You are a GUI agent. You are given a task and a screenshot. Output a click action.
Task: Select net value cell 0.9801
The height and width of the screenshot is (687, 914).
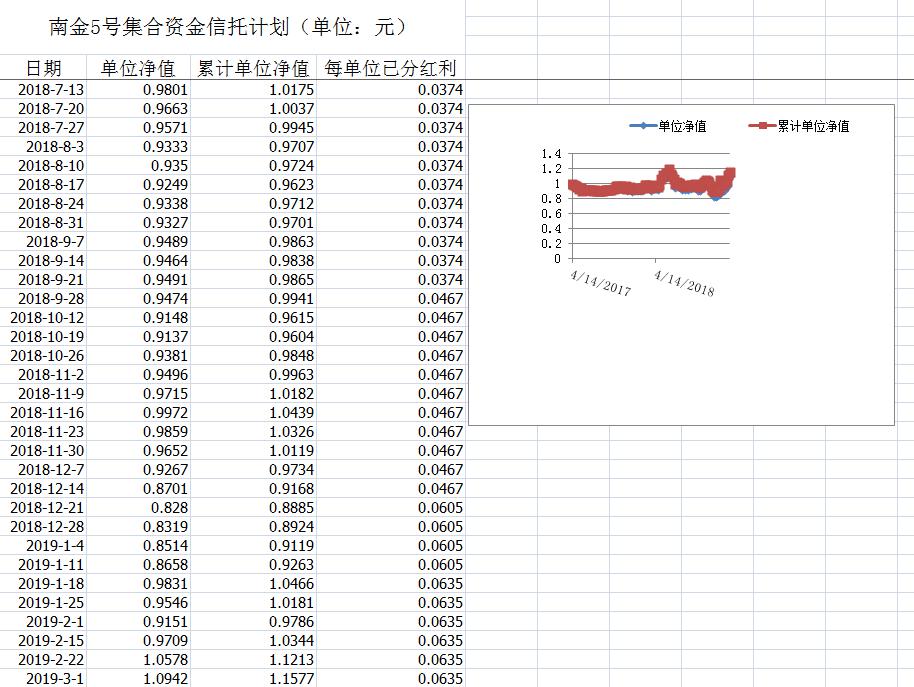139,90
